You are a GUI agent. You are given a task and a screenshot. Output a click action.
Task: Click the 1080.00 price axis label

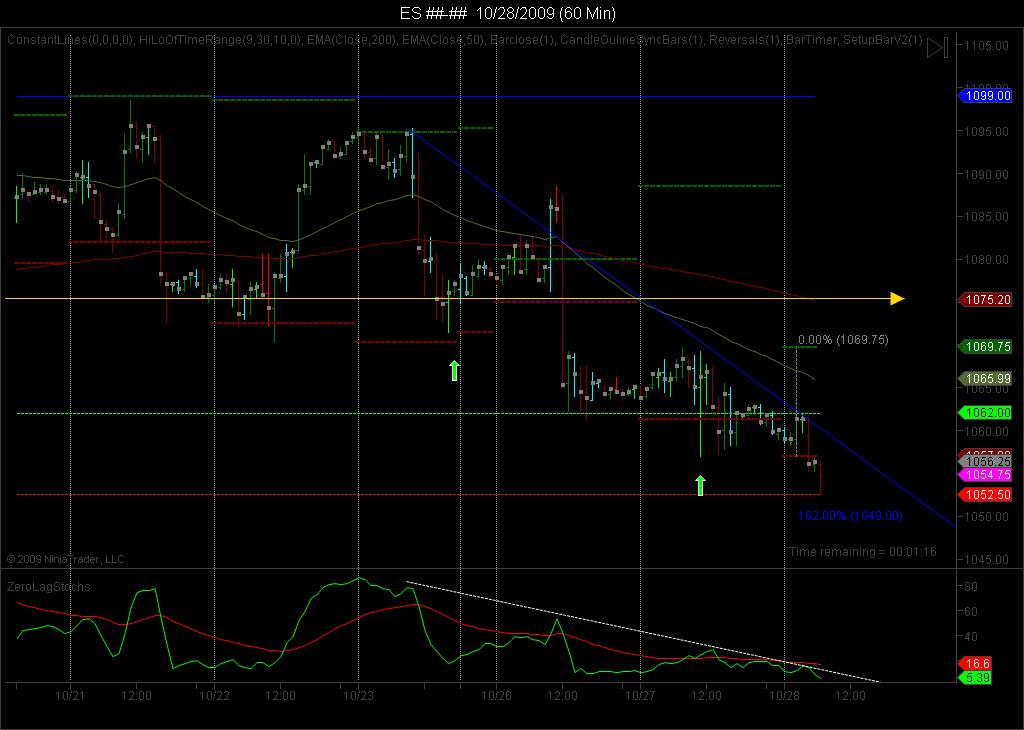click(x=986, y=260)
